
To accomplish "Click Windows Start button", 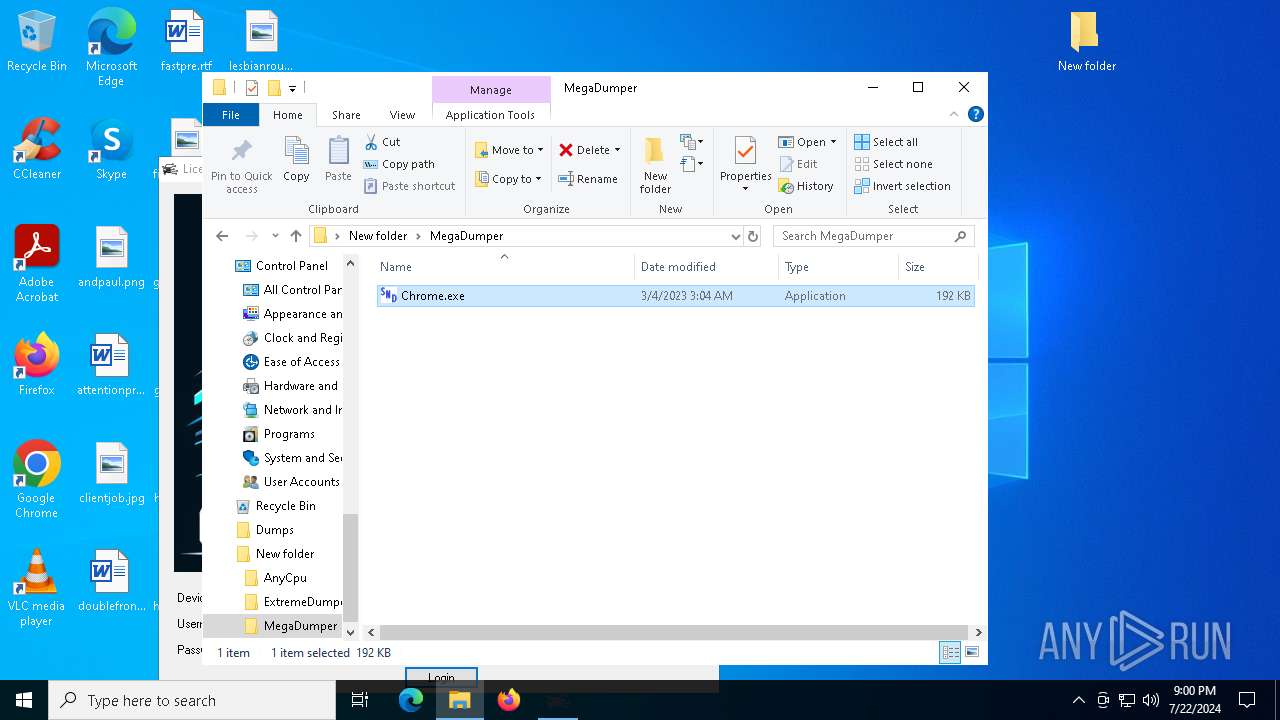I will pos(24,700).
